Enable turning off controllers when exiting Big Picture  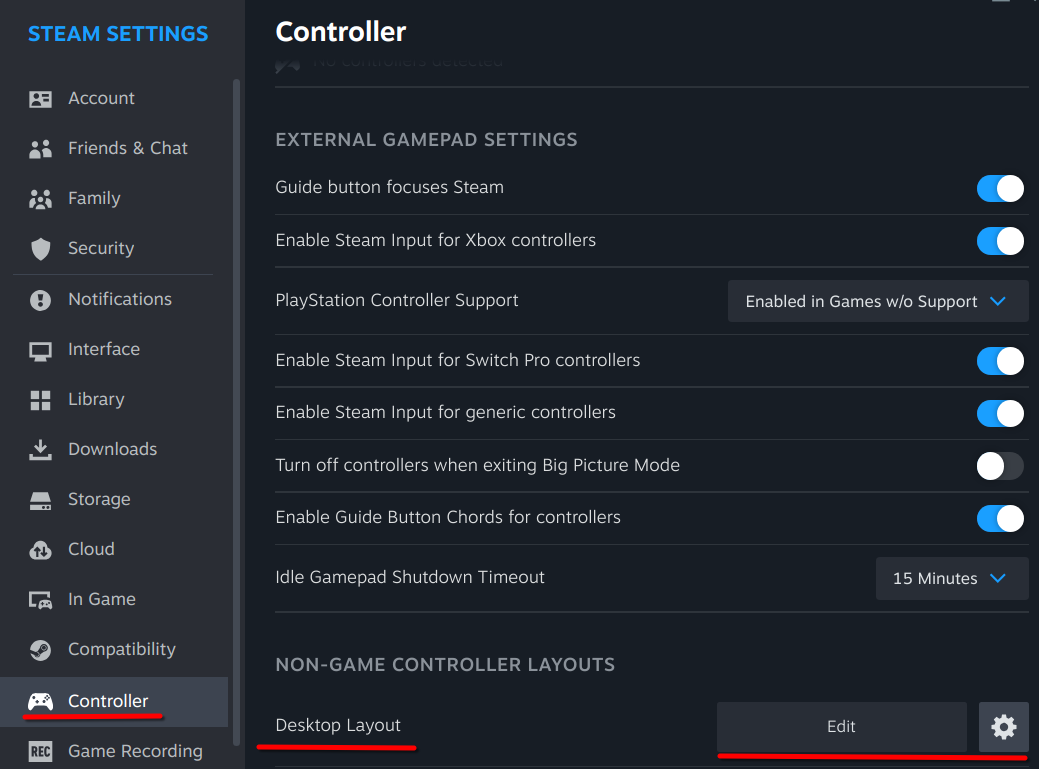(x=1000, y=466)
